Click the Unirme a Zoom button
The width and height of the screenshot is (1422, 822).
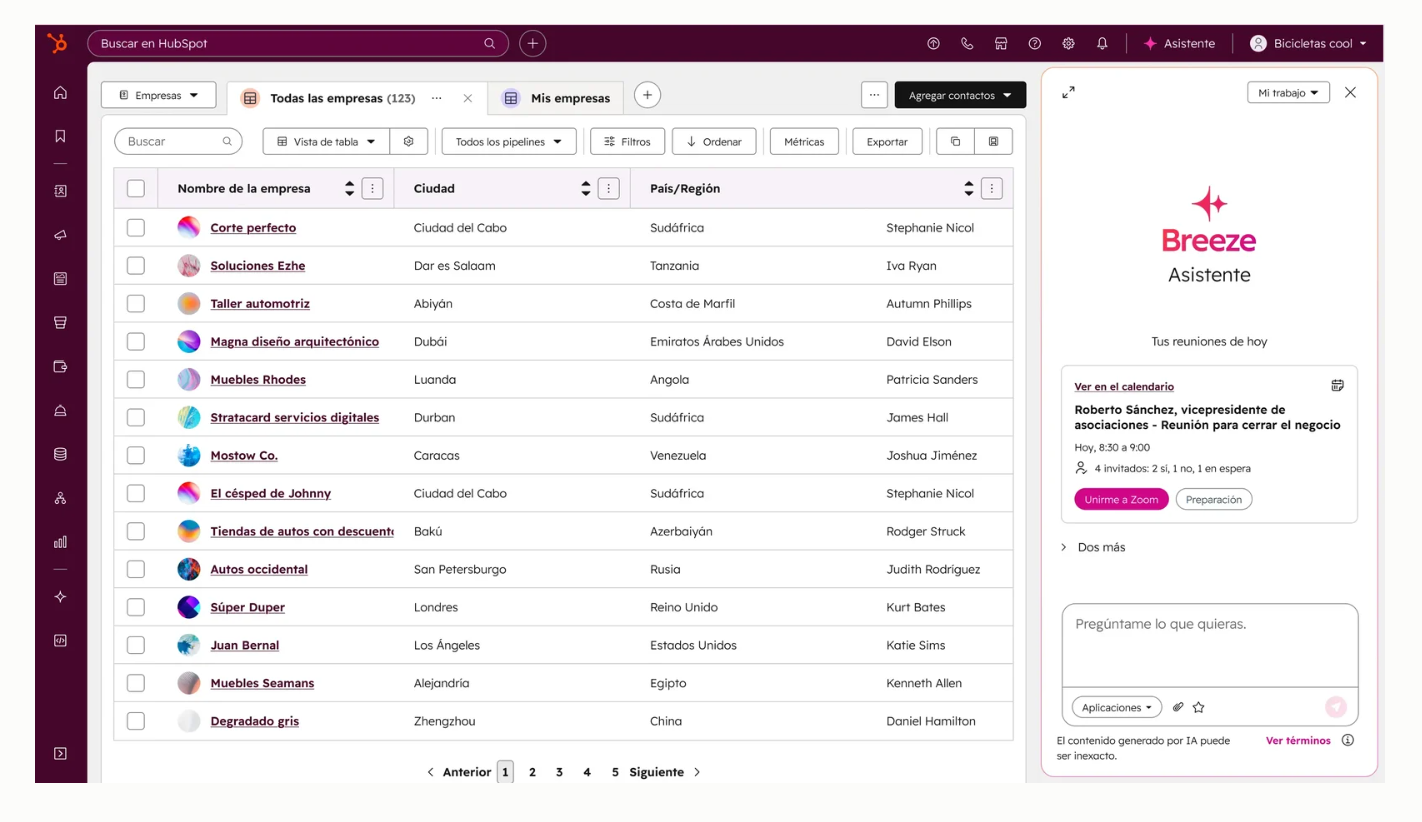coord(1120,499)
